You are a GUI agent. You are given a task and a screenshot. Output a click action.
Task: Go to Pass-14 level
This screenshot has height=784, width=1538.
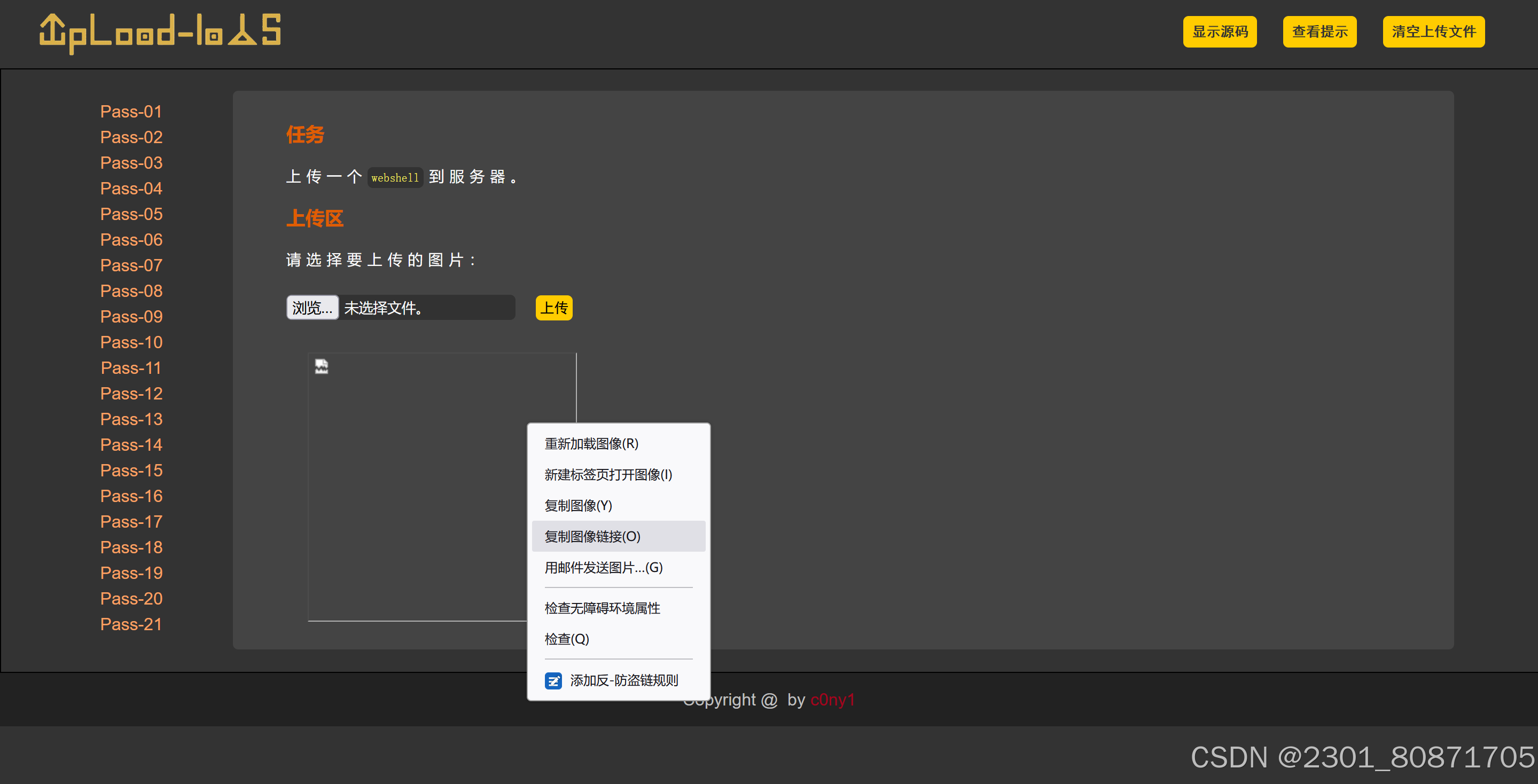pos(131,445)
